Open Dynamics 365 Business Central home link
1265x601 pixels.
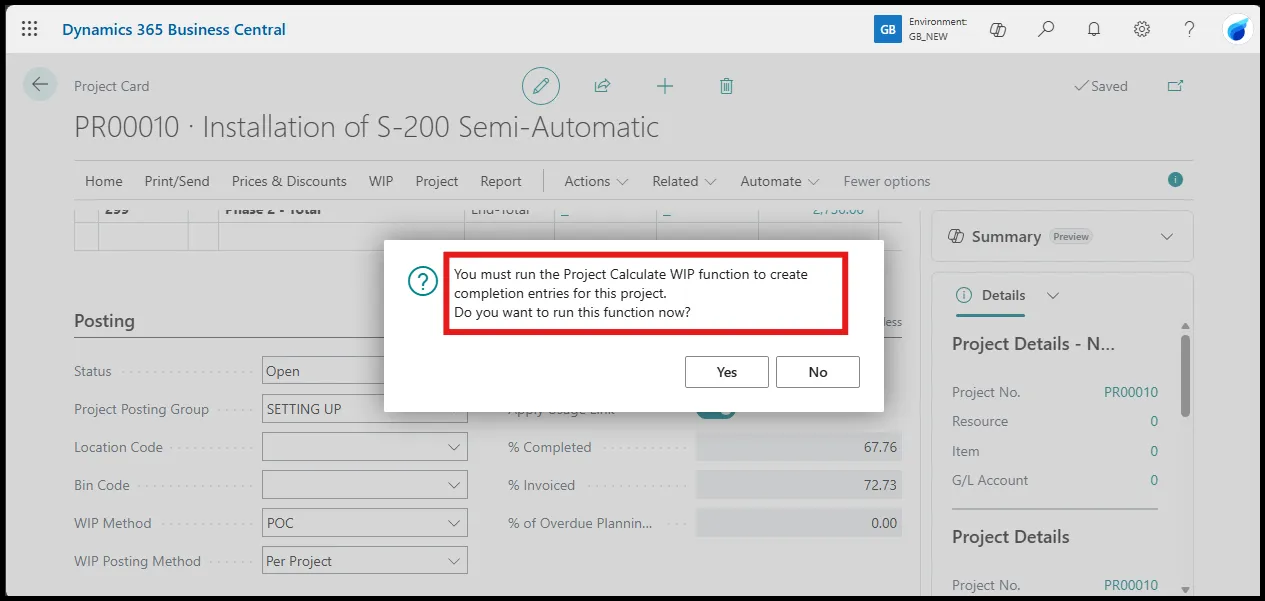click(x=174, y=29)
